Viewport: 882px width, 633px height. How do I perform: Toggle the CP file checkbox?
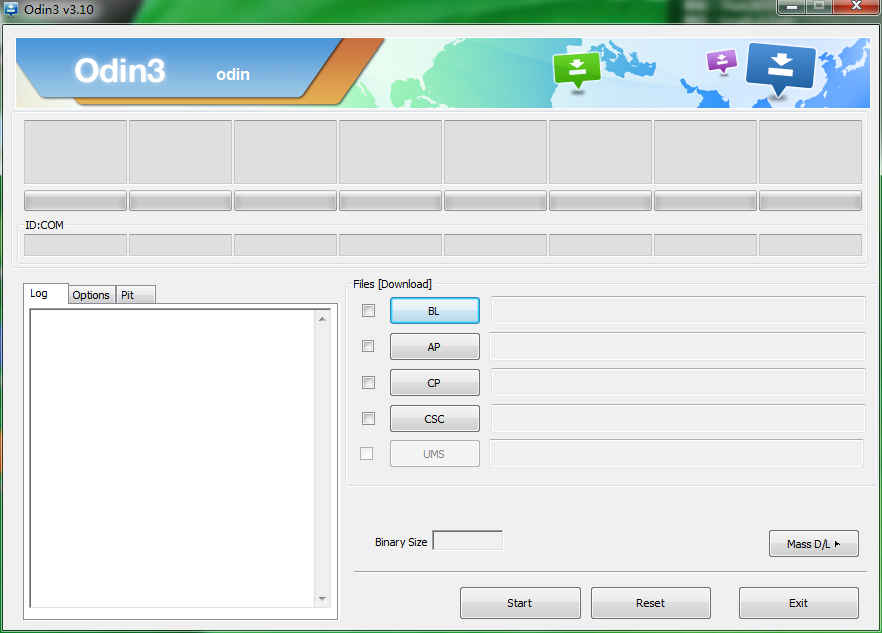368,382
